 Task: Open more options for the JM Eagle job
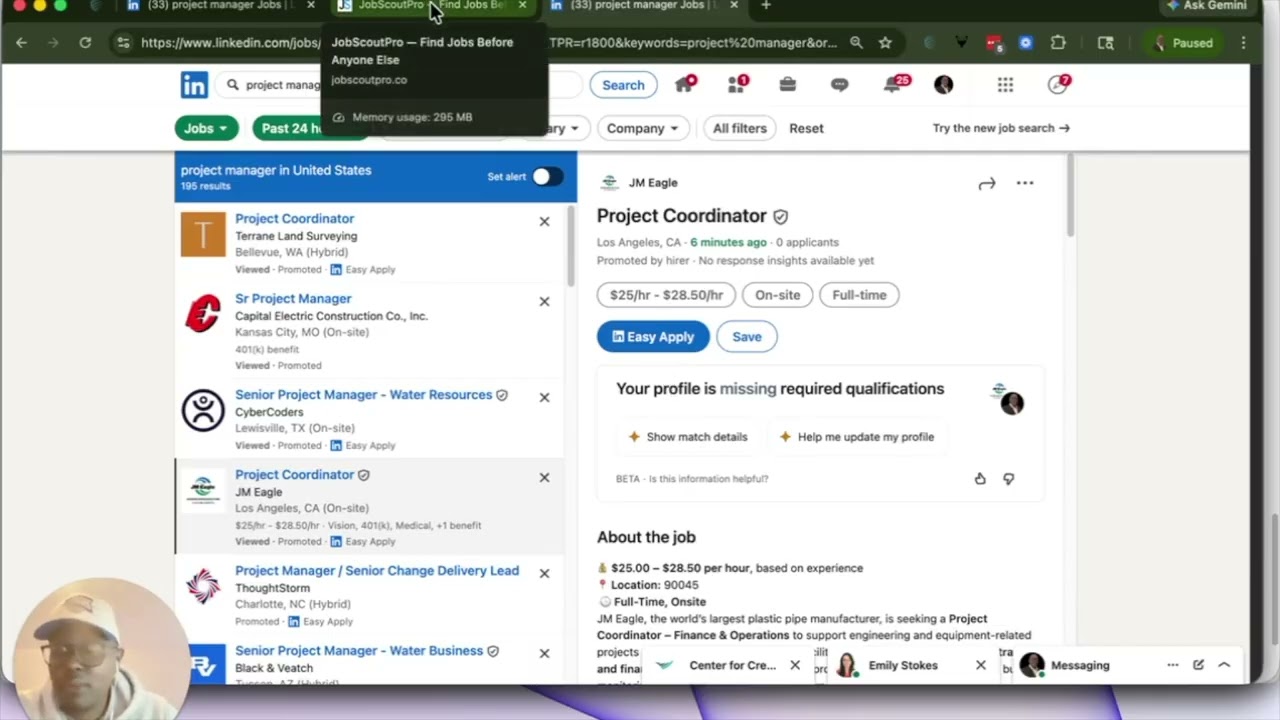[x=1025, y=183]
